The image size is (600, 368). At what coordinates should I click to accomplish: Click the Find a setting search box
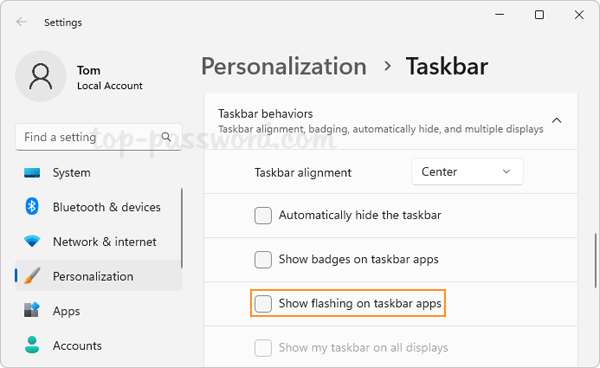coord(99,137)
